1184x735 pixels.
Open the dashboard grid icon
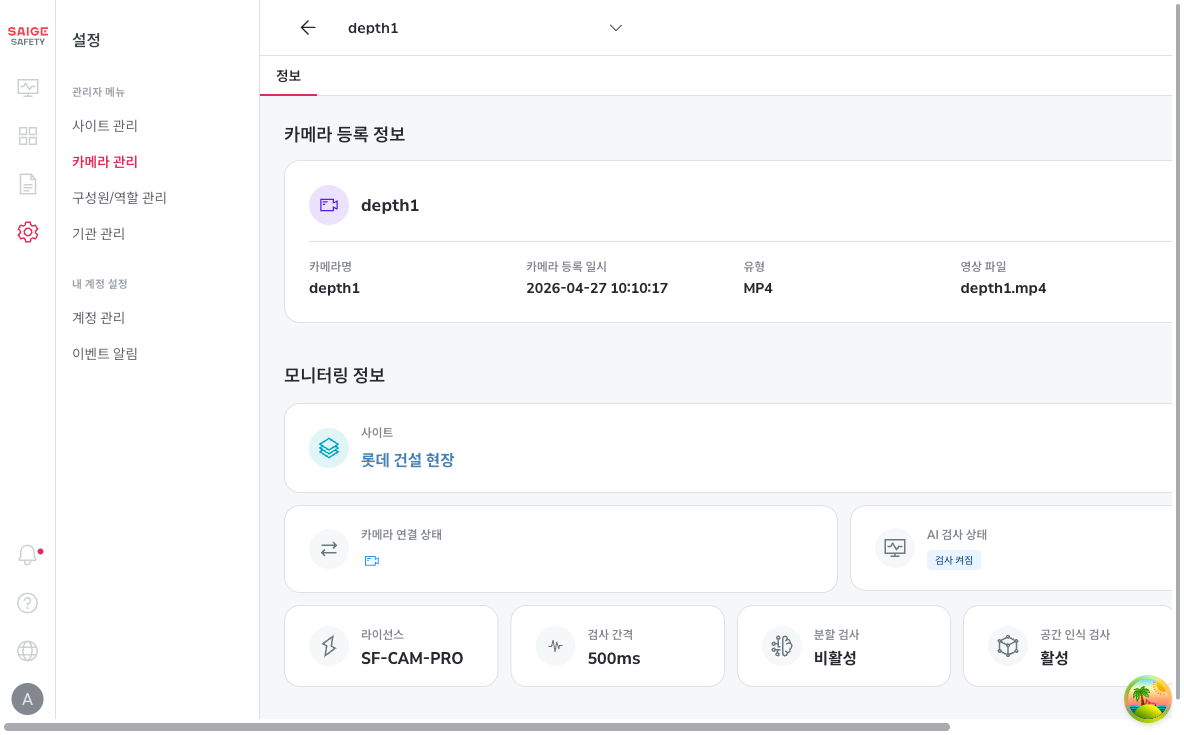tap(28, 136)
